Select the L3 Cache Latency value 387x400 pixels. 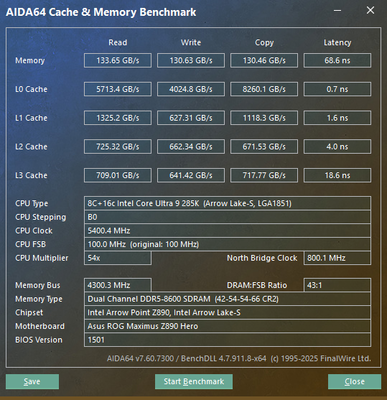pyautogui.click(x=337, y=175)
